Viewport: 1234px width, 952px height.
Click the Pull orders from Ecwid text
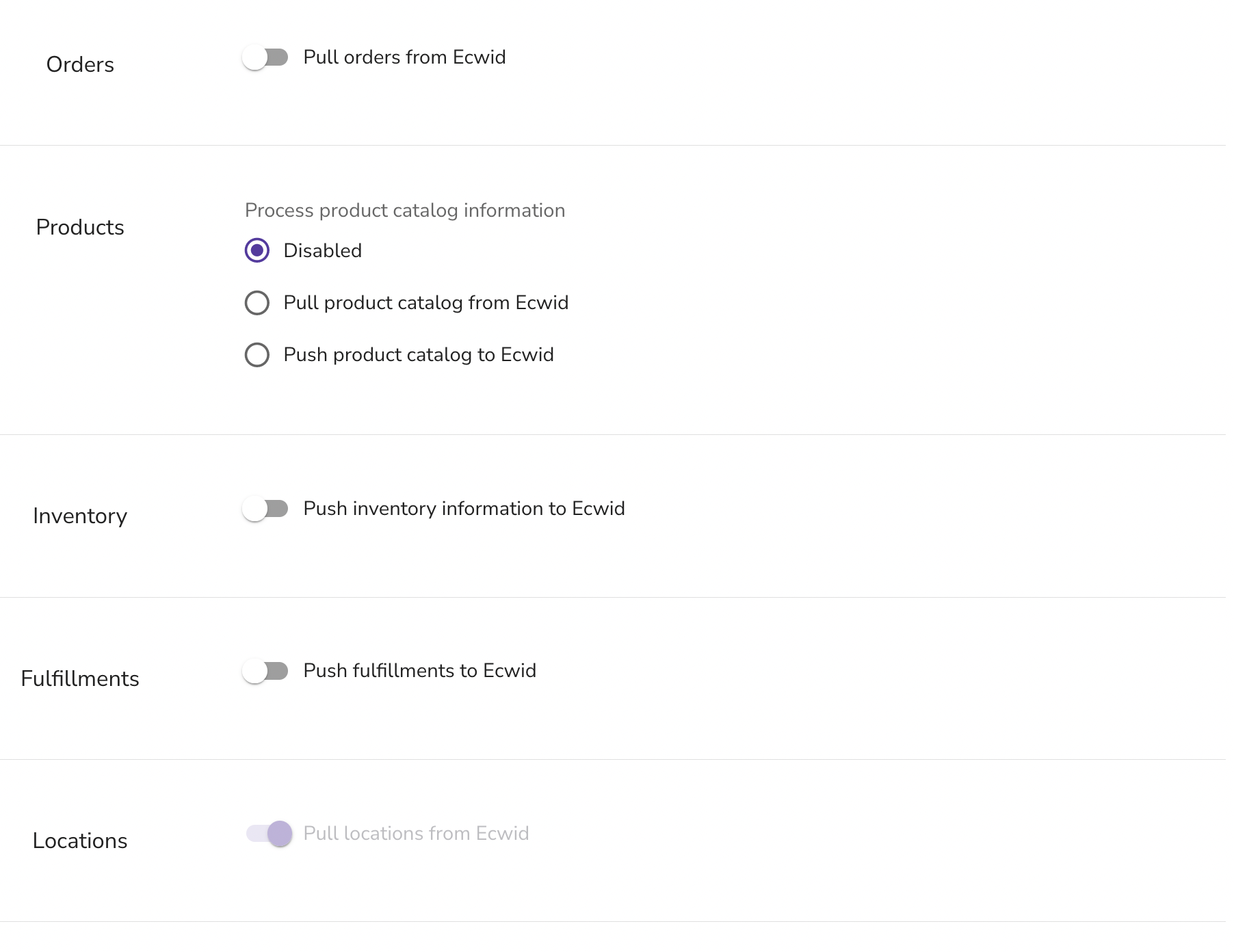(x=405, y=57)
